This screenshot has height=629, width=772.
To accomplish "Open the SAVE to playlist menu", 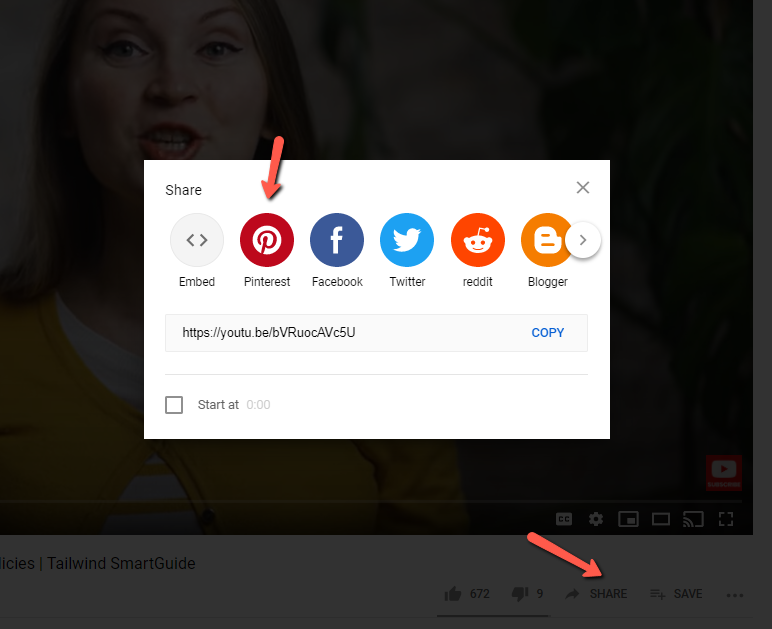I will point(676,594).
